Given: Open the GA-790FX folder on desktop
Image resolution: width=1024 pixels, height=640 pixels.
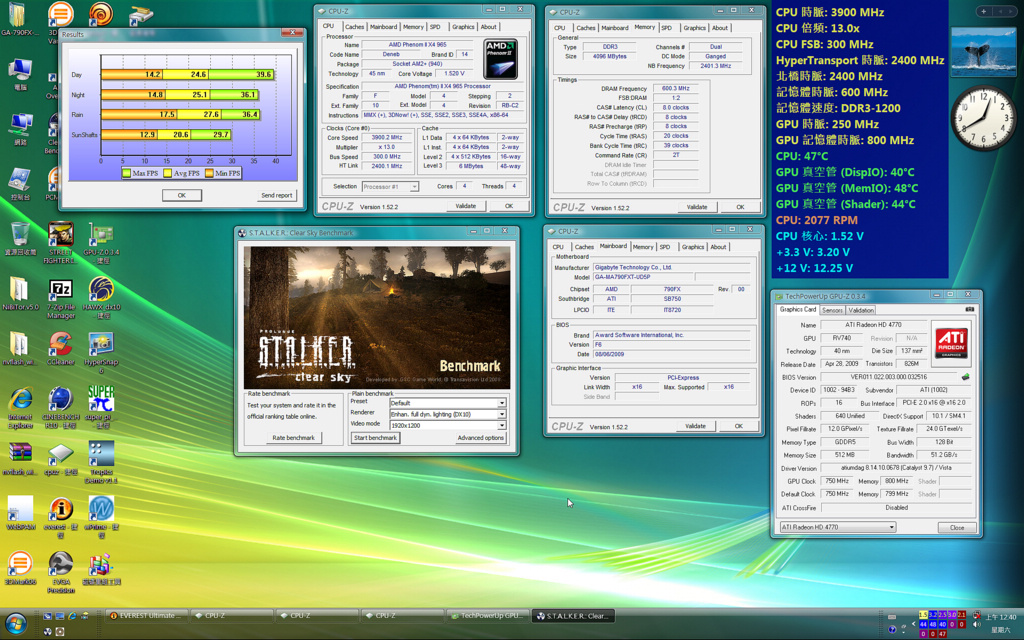Looking at the screenshot, I should coord(20,19).
